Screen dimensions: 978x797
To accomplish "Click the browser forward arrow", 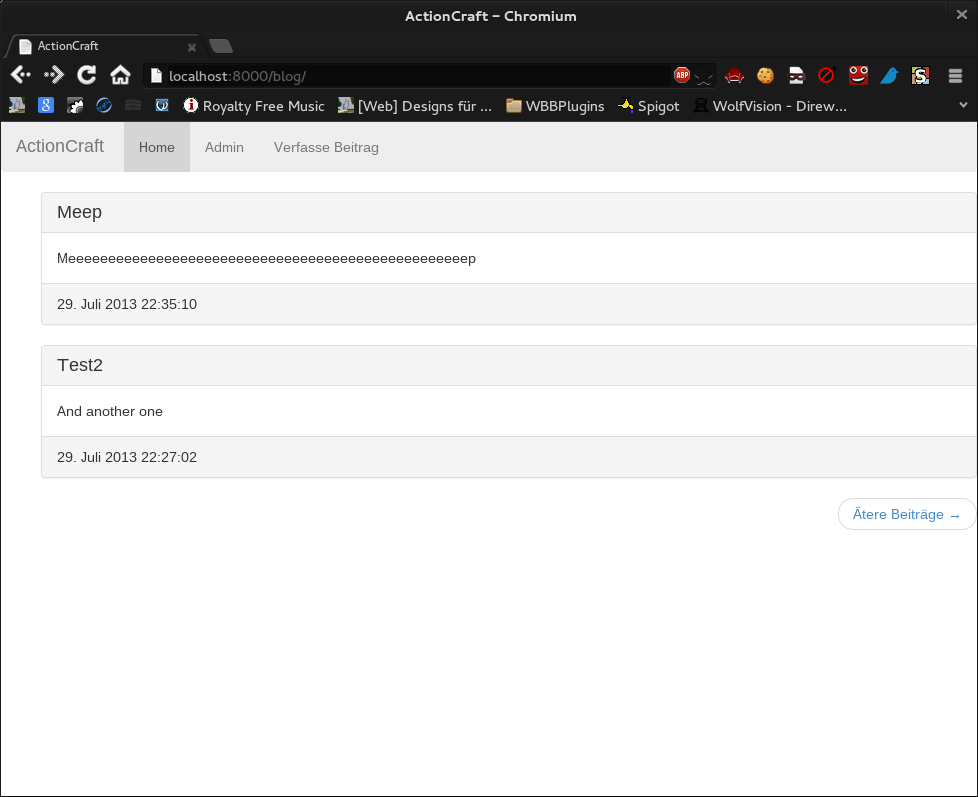I will pyautogui.click(x=53, y=75).
